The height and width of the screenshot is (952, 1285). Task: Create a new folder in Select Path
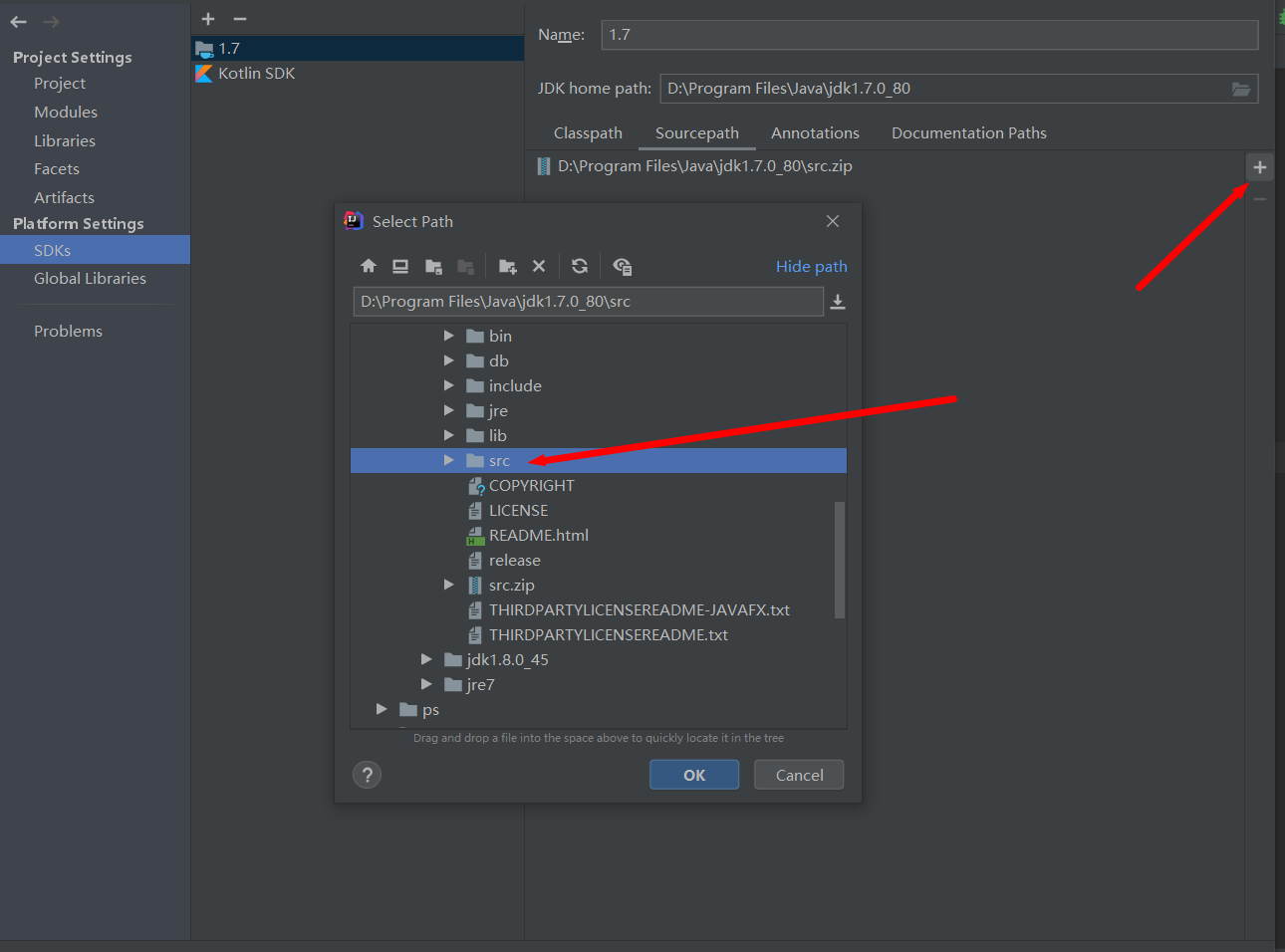pos(508,266)
